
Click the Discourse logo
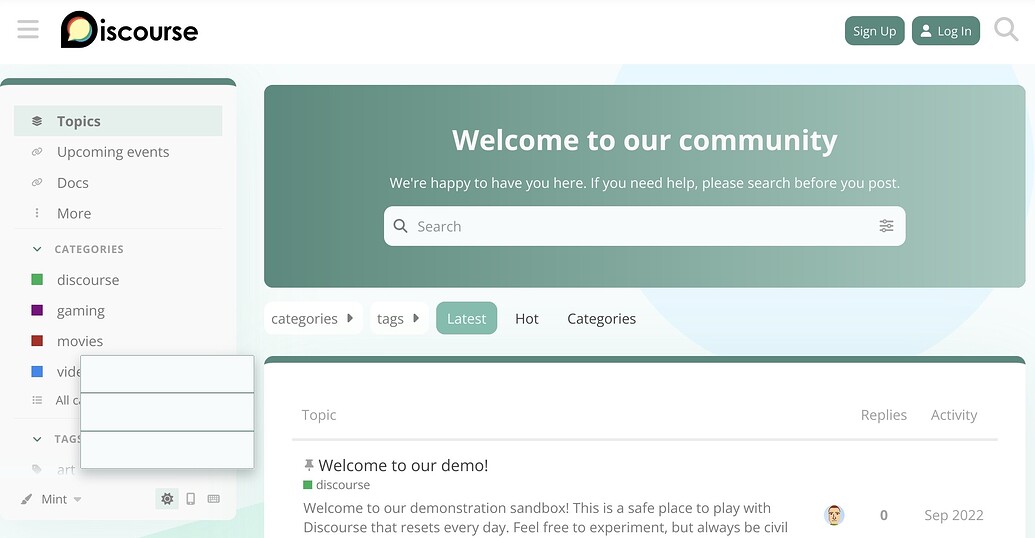click(129, 30)
